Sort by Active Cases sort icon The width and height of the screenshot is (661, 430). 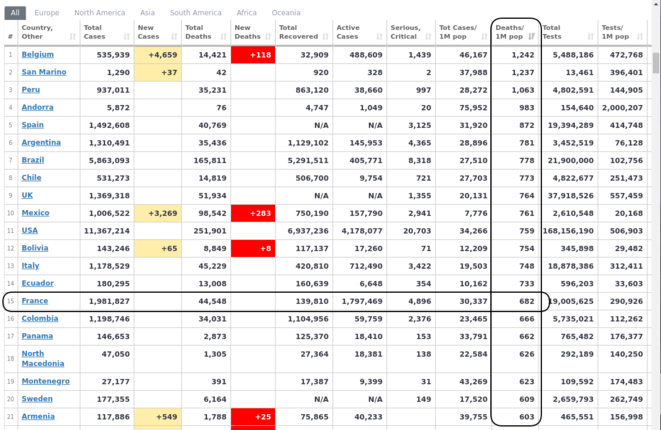coord(379,37)
